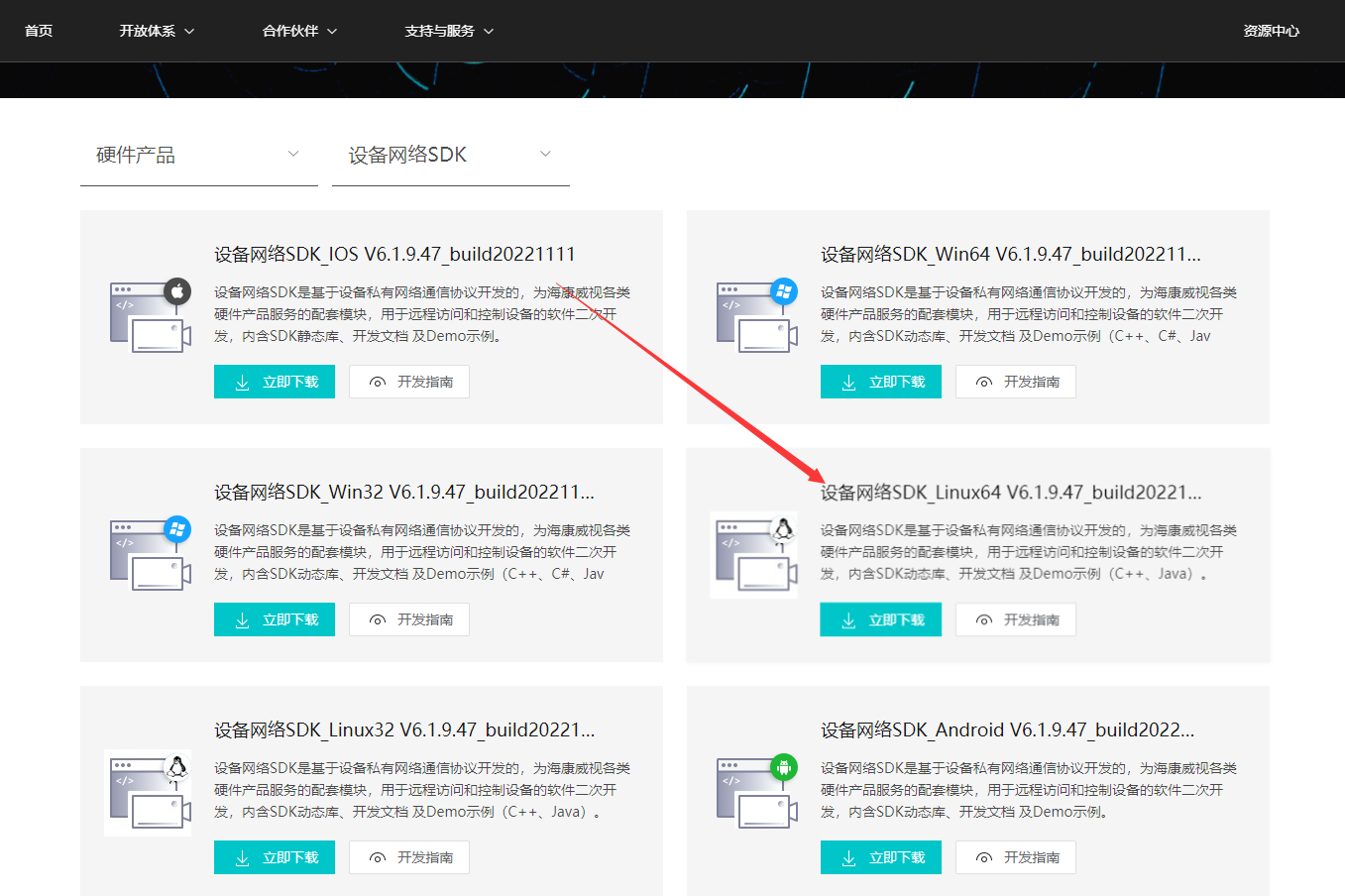Viewport: 1345px width, 896px height.
Task: Expand the 支持与服务 chevron arrow
Action: point(489,32)
